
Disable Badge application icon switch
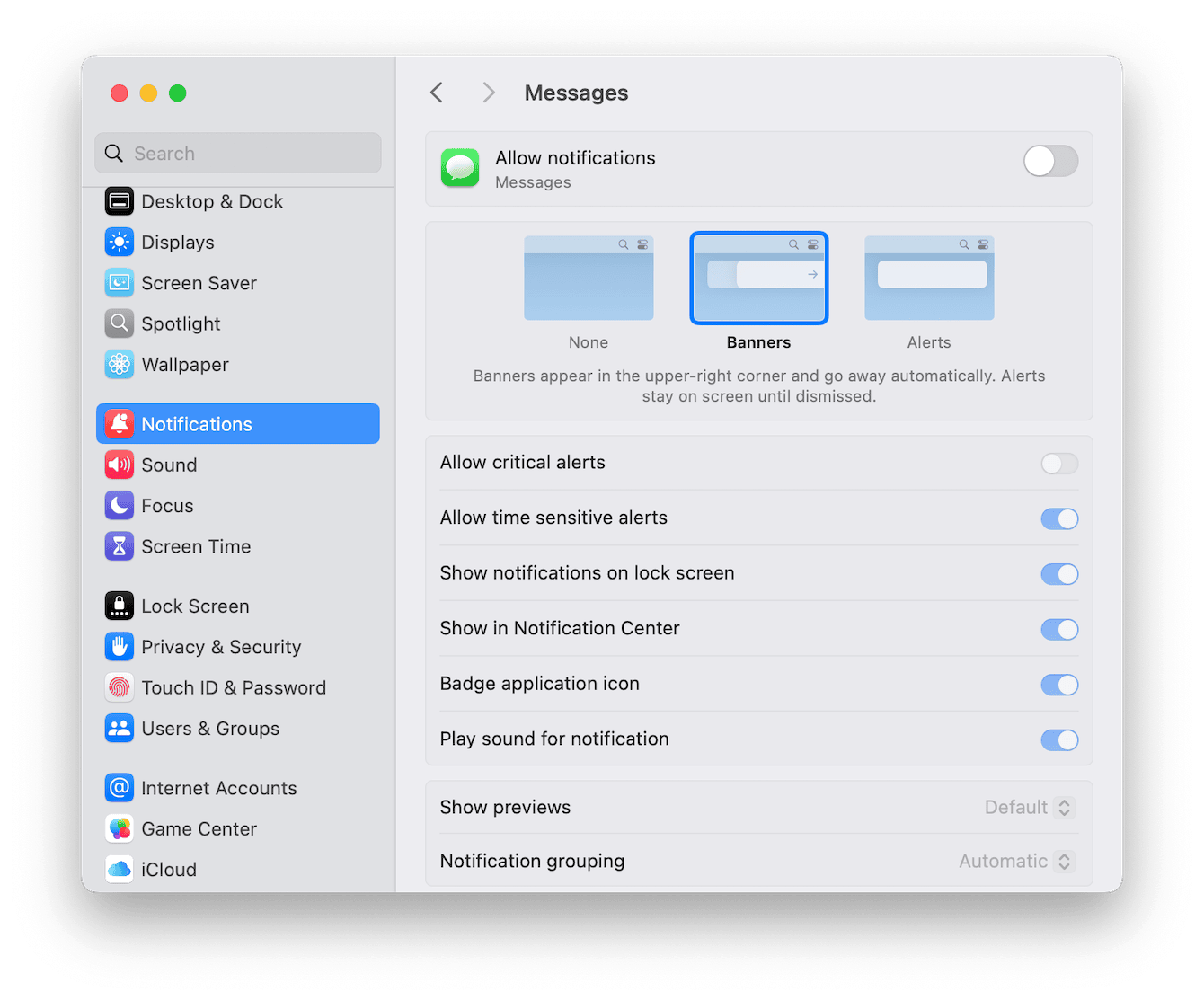tap(1059, 686)
